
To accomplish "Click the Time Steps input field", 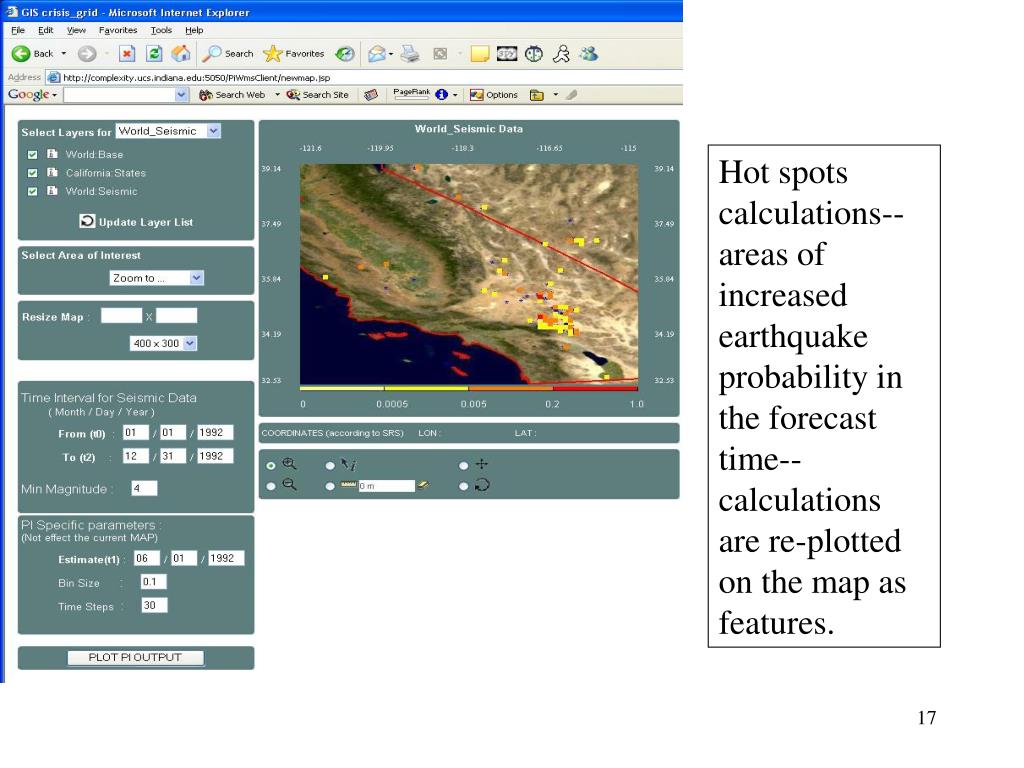I will [x=154, y=605].
